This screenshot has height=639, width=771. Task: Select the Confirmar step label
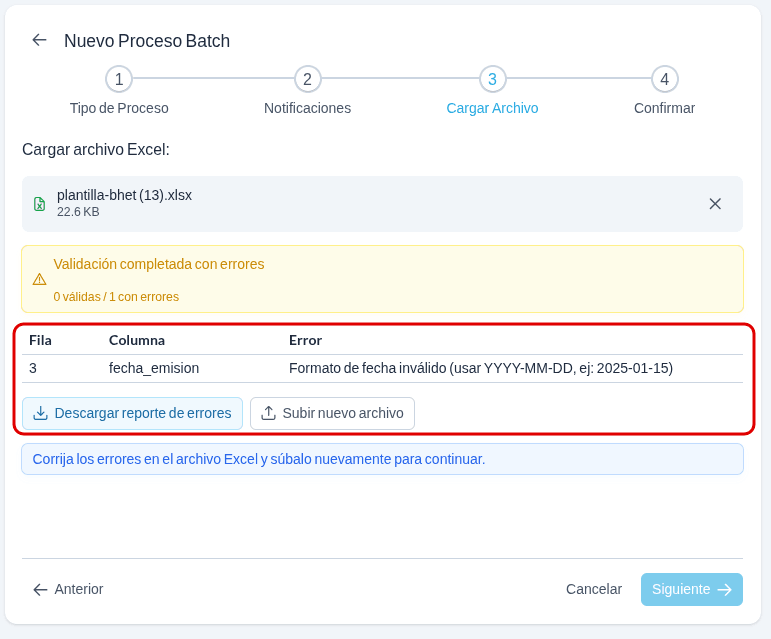coord(664,108)
